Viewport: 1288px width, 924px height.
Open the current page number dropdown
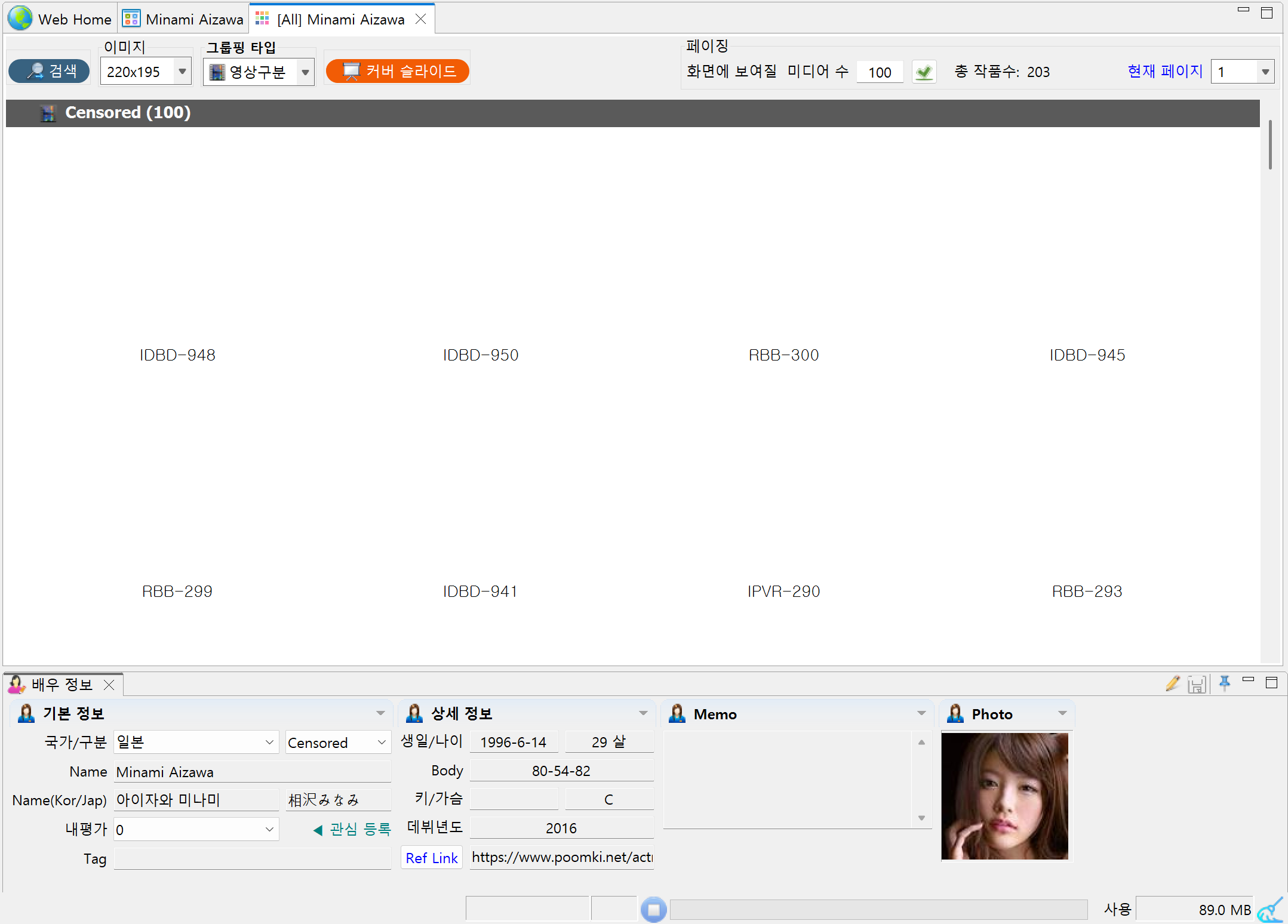click(x=1265, y=72)
